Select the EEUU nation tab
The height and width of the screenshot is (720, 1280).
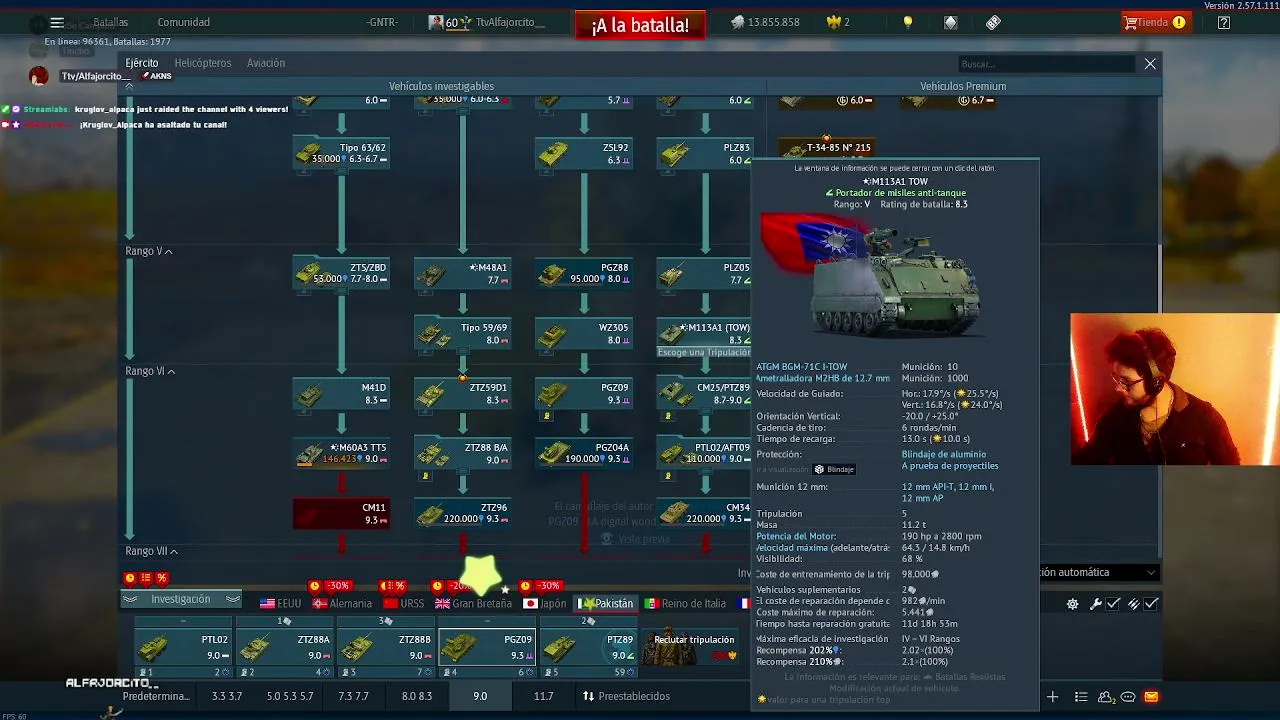(280, 604)
